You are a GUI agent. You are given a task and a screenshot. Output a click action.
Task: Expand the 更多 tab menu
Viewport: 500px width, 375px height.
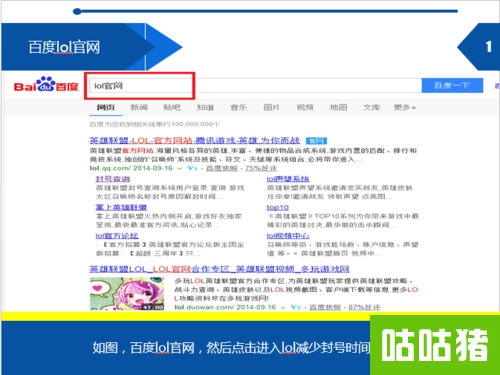(x=405, y=107)
